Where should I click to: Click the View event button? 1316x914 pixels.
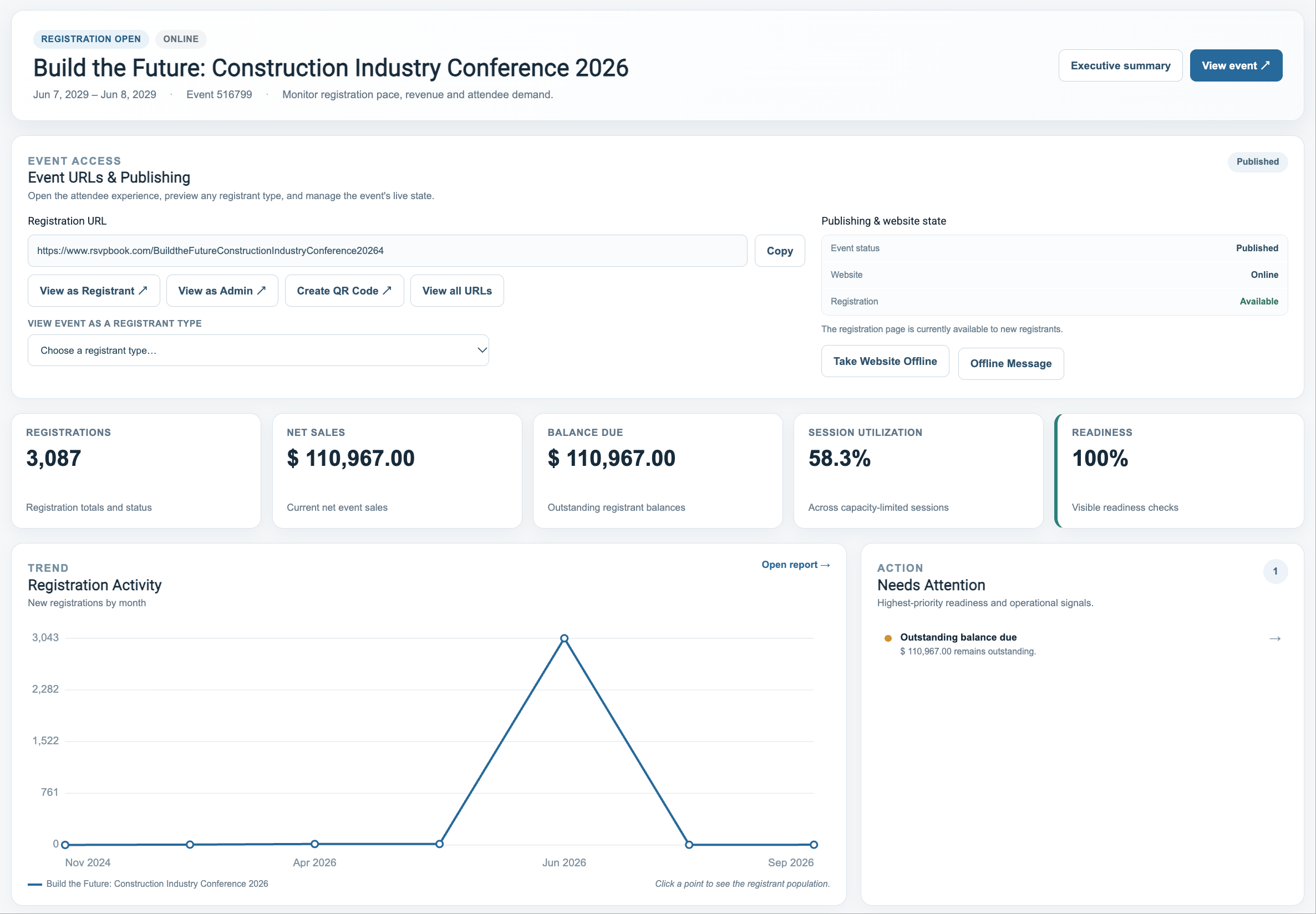pyautogui.click(x=1235, y=65)
